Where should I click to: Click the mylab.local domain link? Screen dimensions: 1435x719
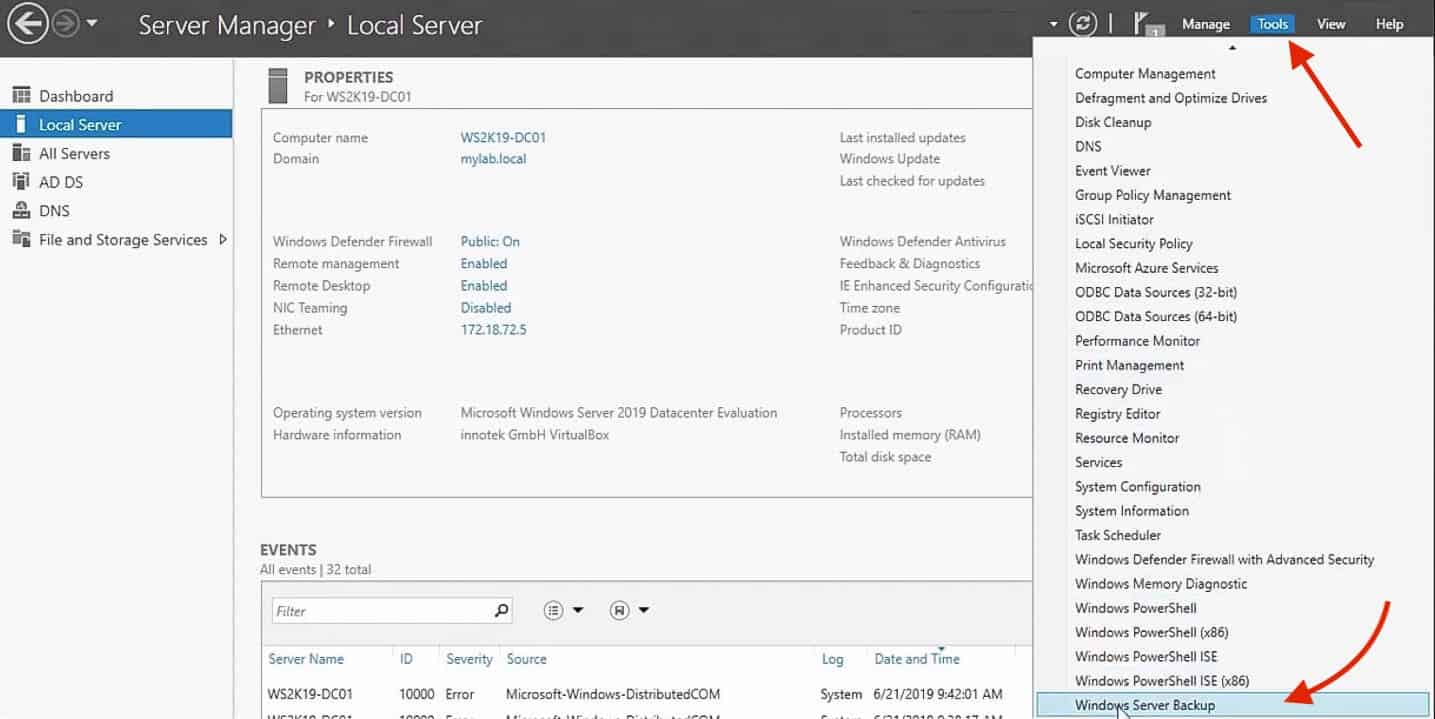(493, 159)
